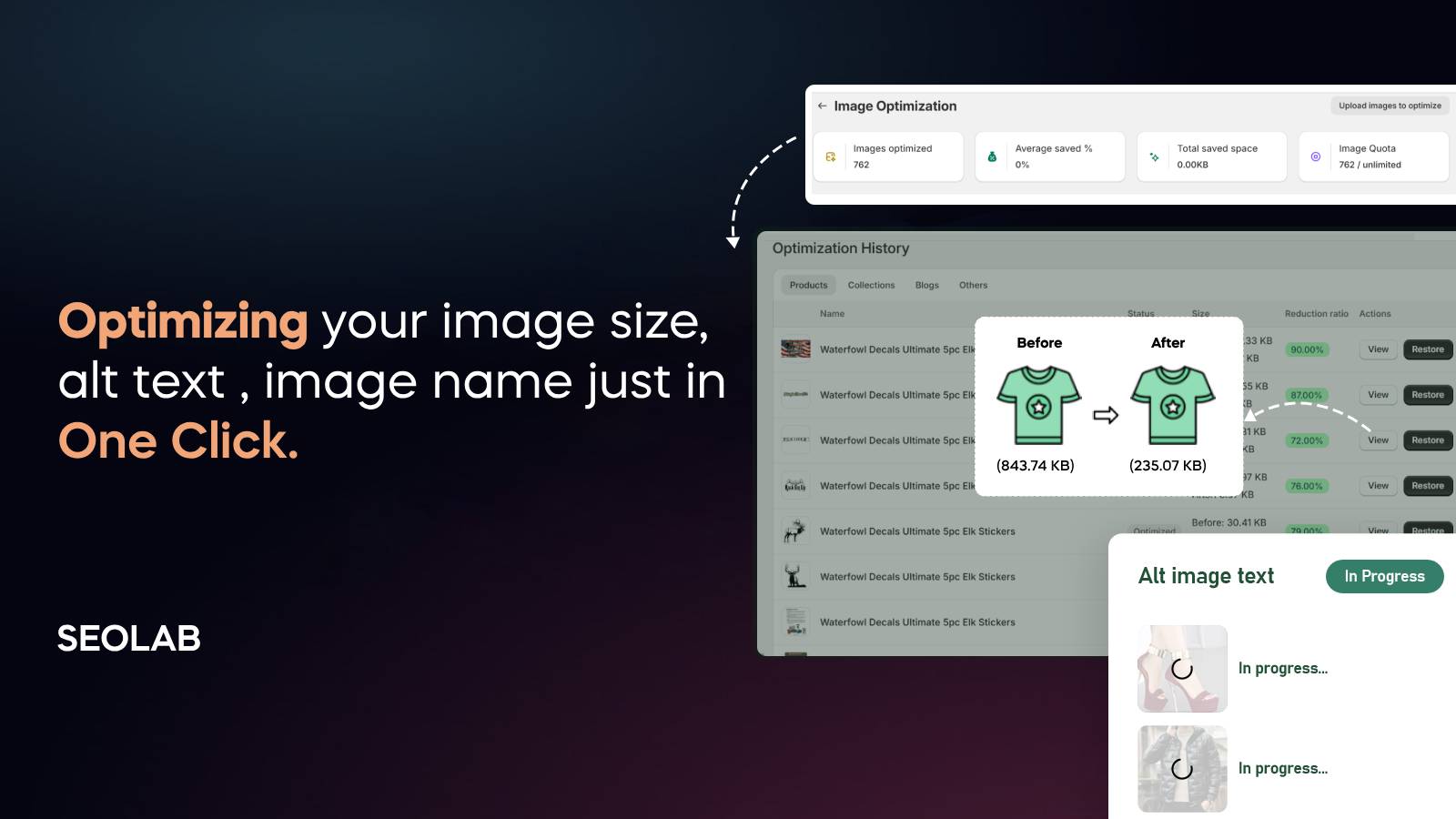Image resolution: width=1456 pixels, height=819 pixels.
Task: Click the After t-shirt image
Action: click(1173, 405)
